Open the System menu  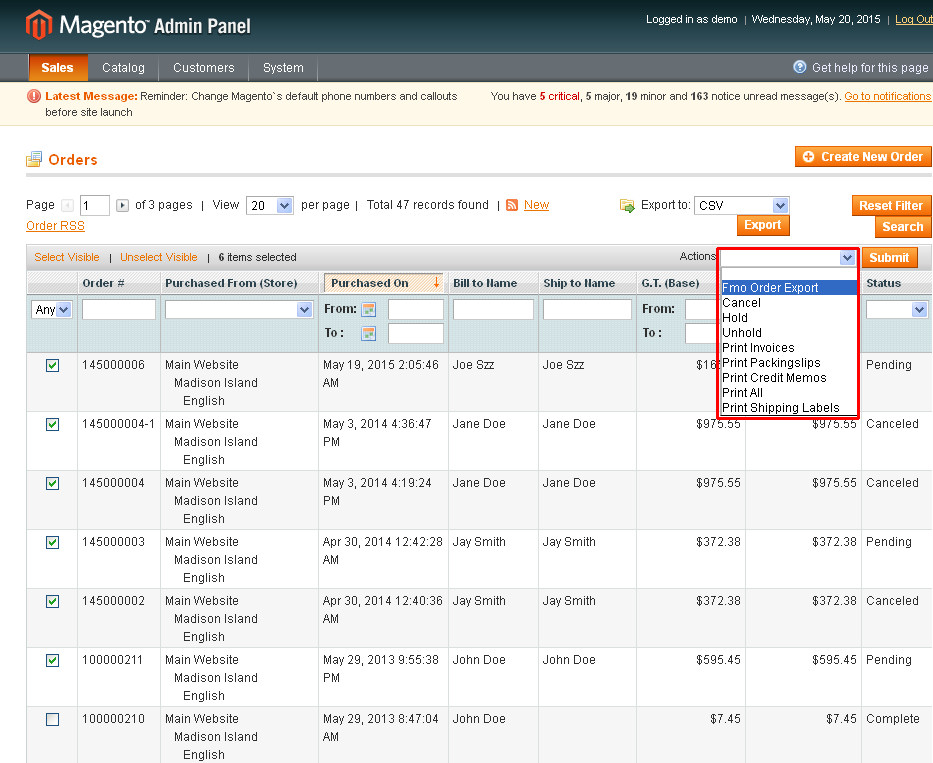coord(283,68)
